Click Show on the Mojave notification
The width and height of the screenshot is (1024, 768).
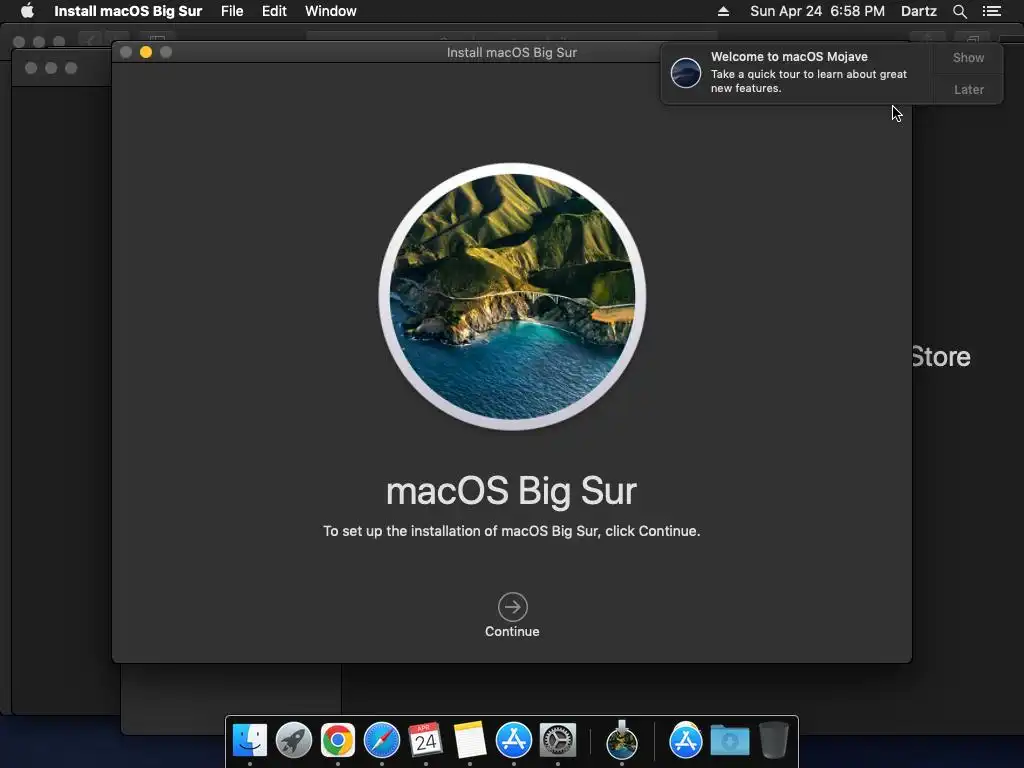968,57
